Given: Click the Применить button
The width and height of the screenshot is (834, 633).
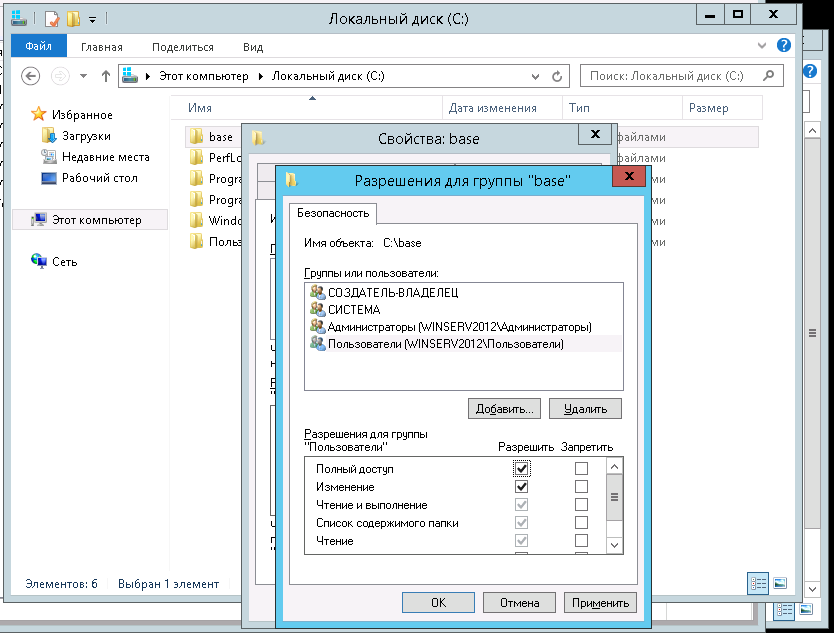Looking at the screenshot, I should (600, 603).
